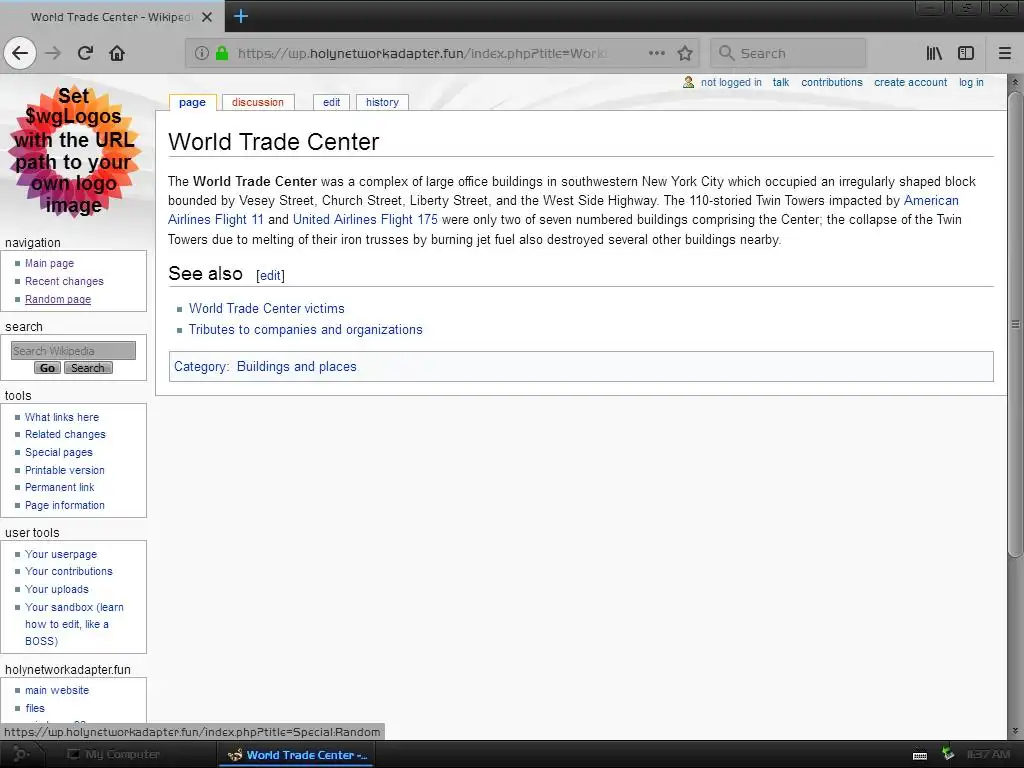Open the browser home page icon
Image resolution: width=1024 pixels, height=768 pixels.
point(117,53)
